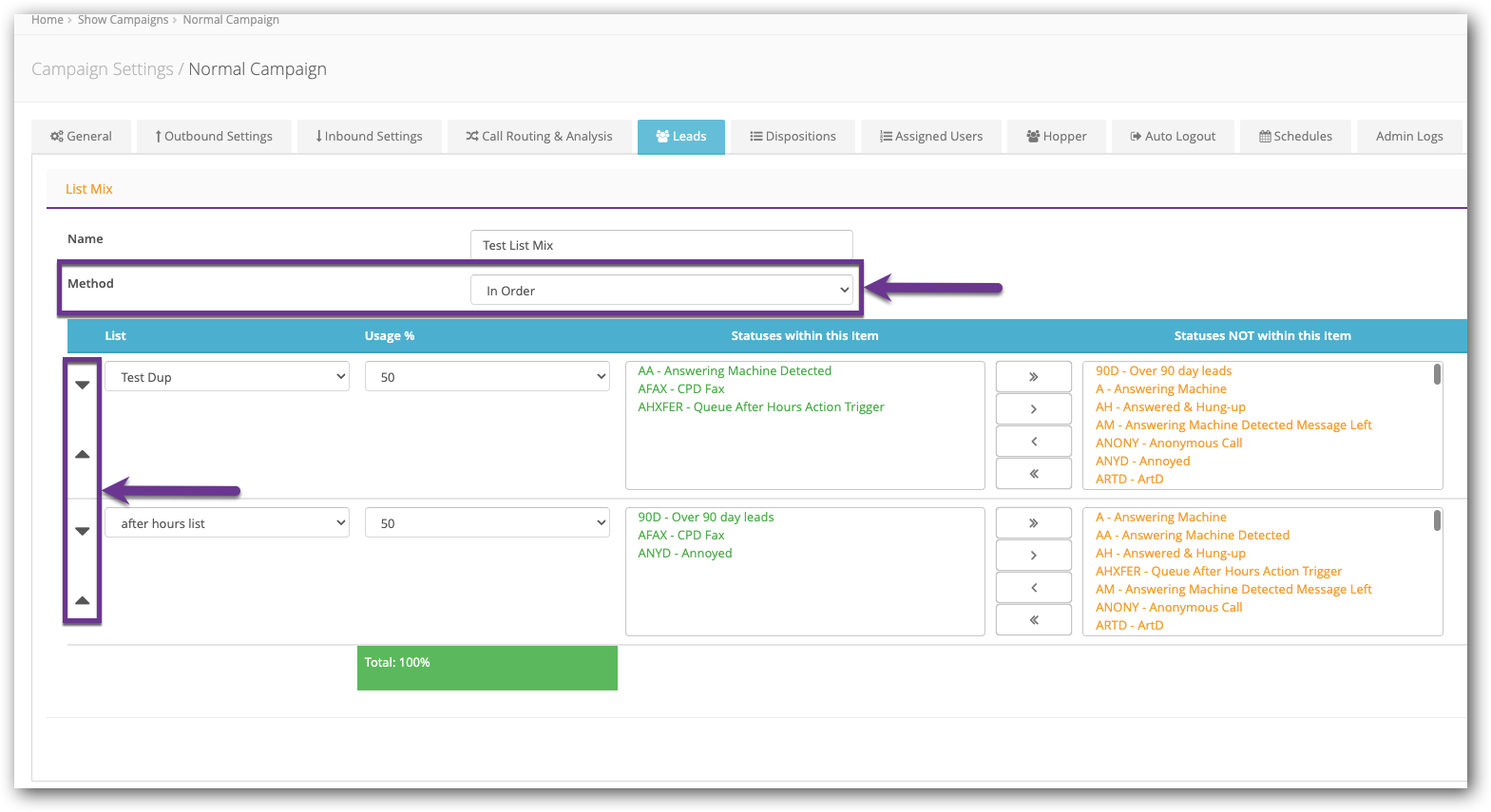
Task: Expand the after hours list selector
Action: click(226, 523)
